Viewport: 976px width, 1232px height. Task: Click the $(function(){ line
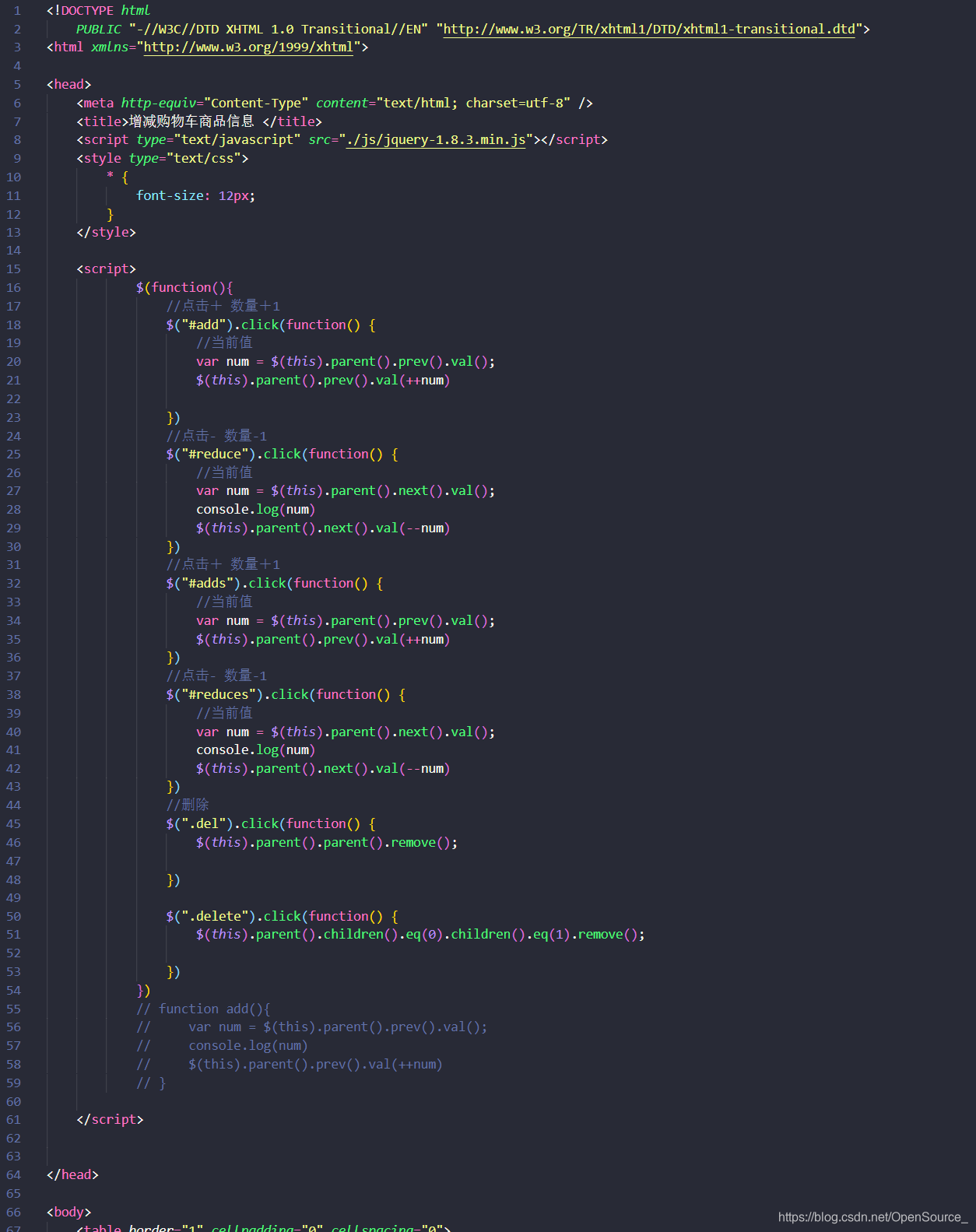pyautogui.click(x=184, y=287)
